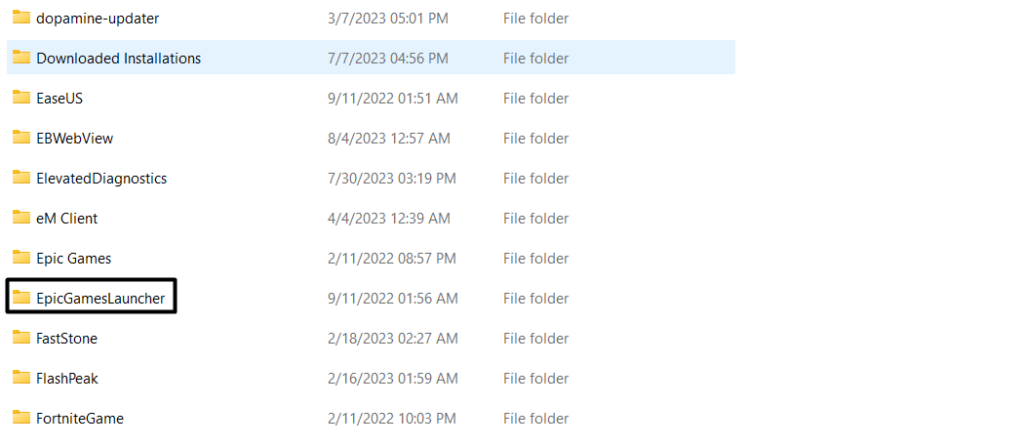
Task: Select the FlashPeak folder icon
Action: [x=21, y=378]
